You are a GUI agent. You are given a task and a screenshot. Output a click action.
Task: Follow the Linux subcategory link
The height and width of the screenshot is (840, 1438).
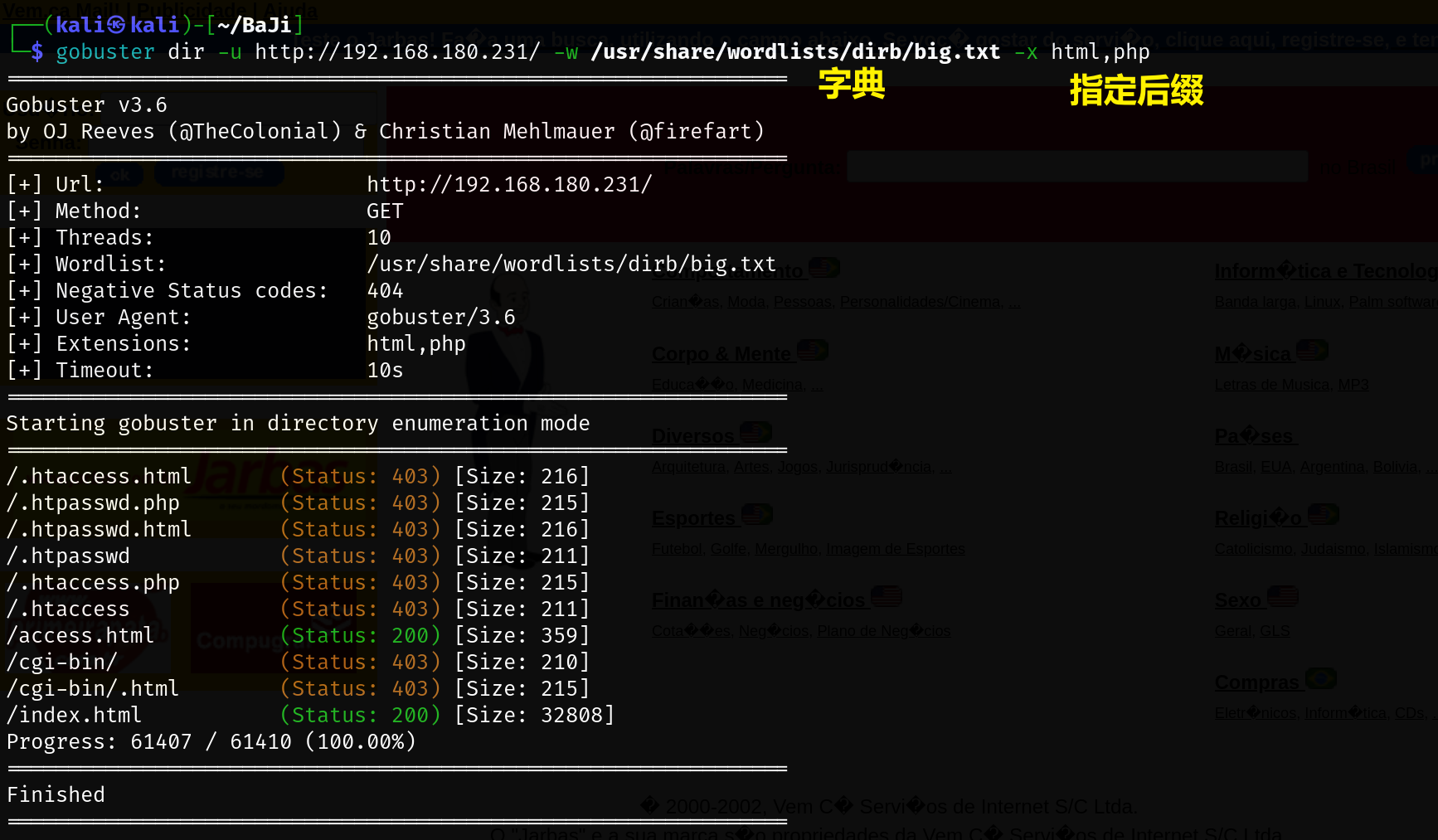[1322, 302]
